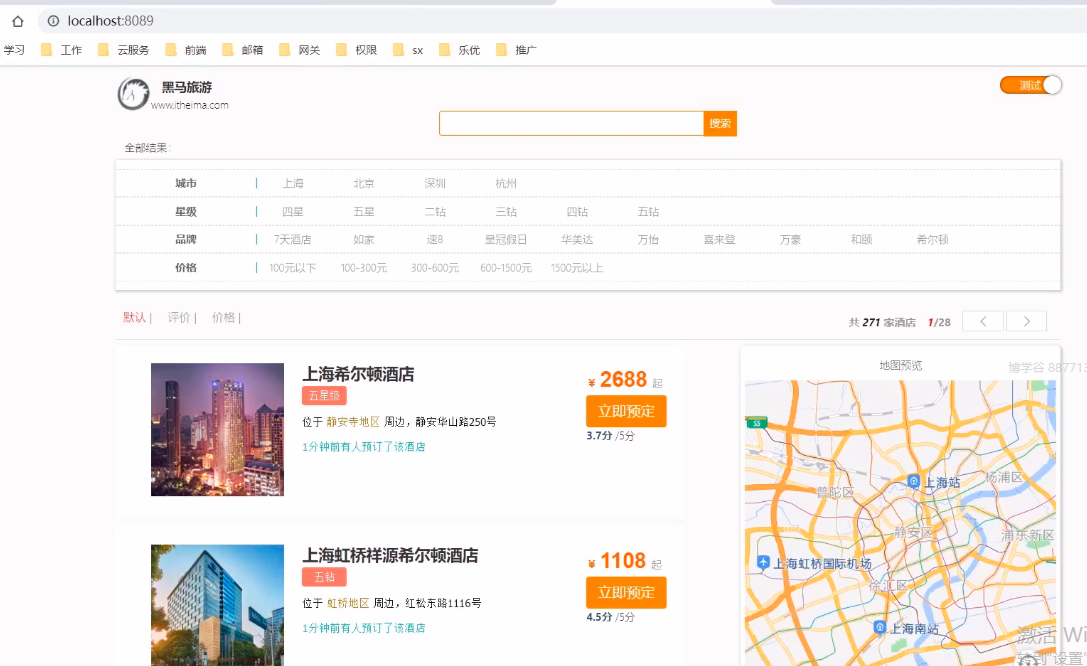The height and width of the screenshot is (666, 1087).
Task: Open the sx bookmark folder
Action: pyautogui.click(x=408, y=50)
